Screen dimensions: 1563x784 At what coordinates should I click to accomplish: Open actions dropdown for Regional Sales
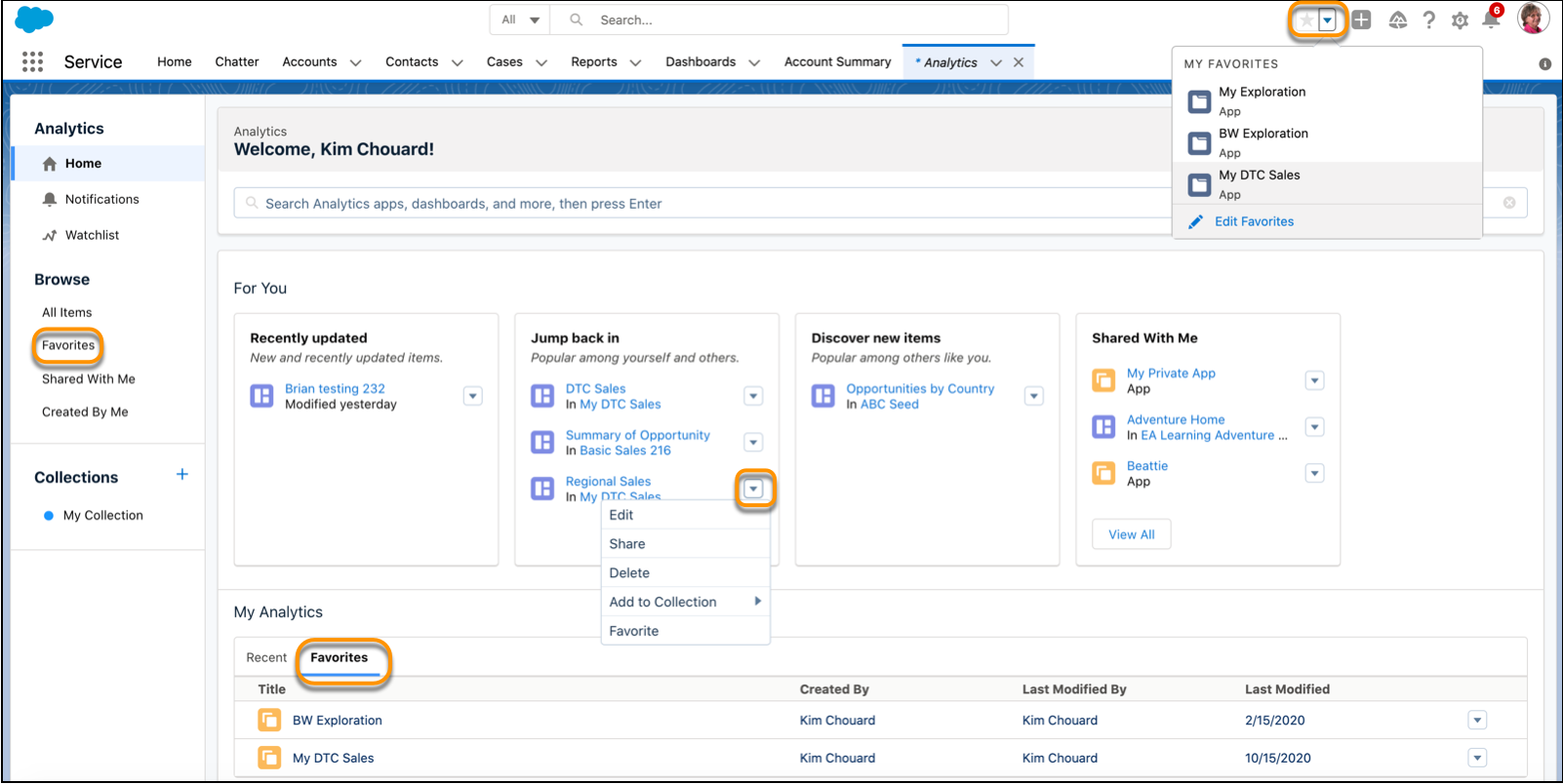pyautogui.click(x=753, y=490)
